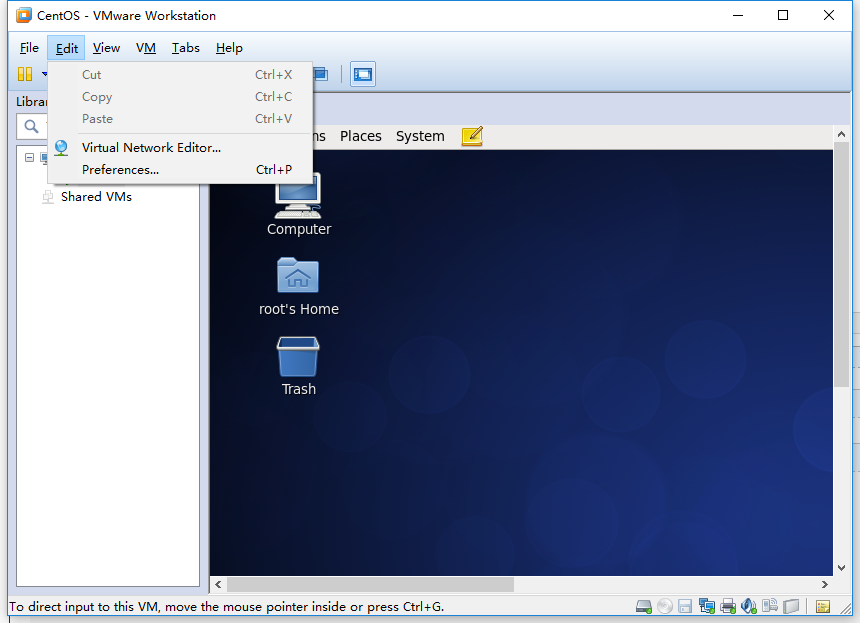Click the magnifier icon in Library search
This screenshot has height=623, width=860.
click(31, 127)
